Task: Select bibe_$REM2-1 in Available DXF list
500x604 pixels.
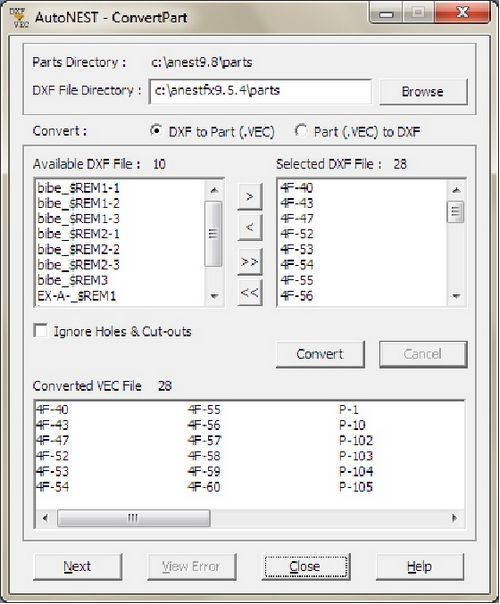Action: [x=79, y=234]
